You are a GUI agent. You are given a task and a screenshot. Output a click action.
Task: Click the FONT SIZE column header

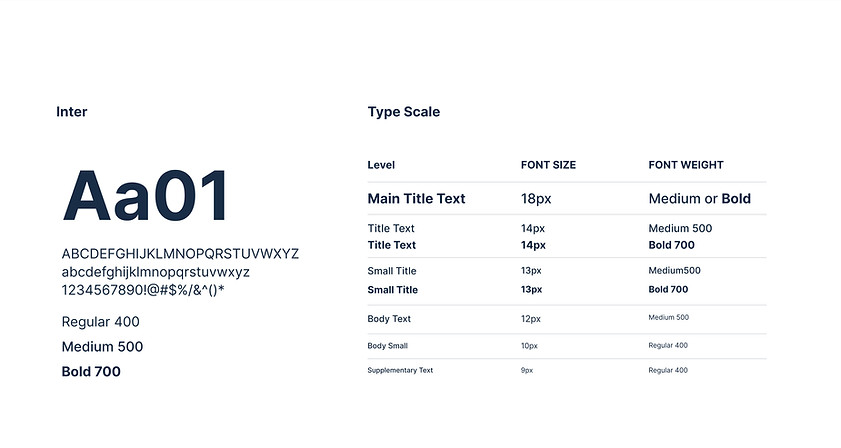[x=548, y=165]
